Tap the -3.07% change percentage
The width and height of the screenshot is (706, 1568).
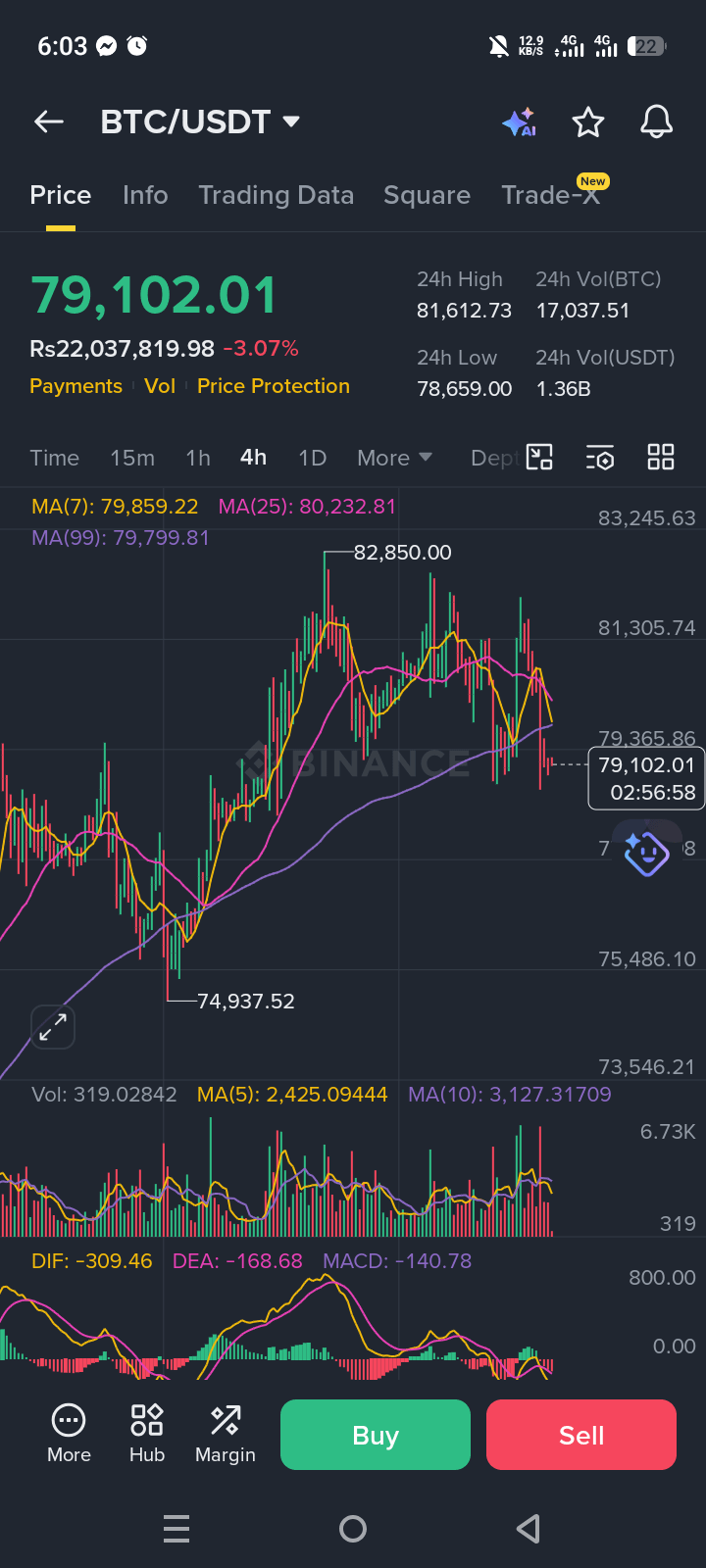261,349
